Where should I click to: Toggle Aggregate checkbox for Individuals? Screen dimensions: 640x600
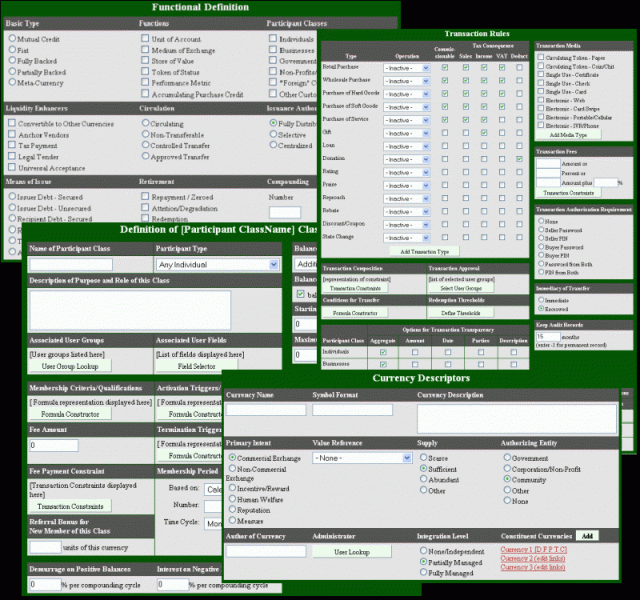pyautogui.click(x=383, y=352)
